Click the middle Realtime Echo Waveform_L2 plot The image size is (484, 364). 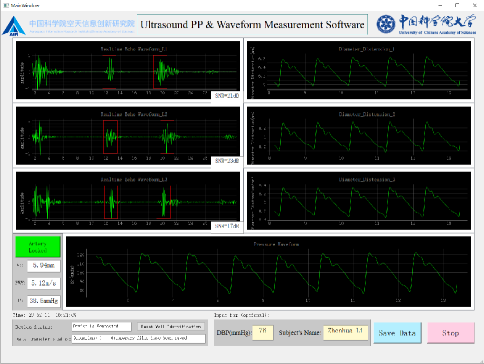(x=128, y=135)
